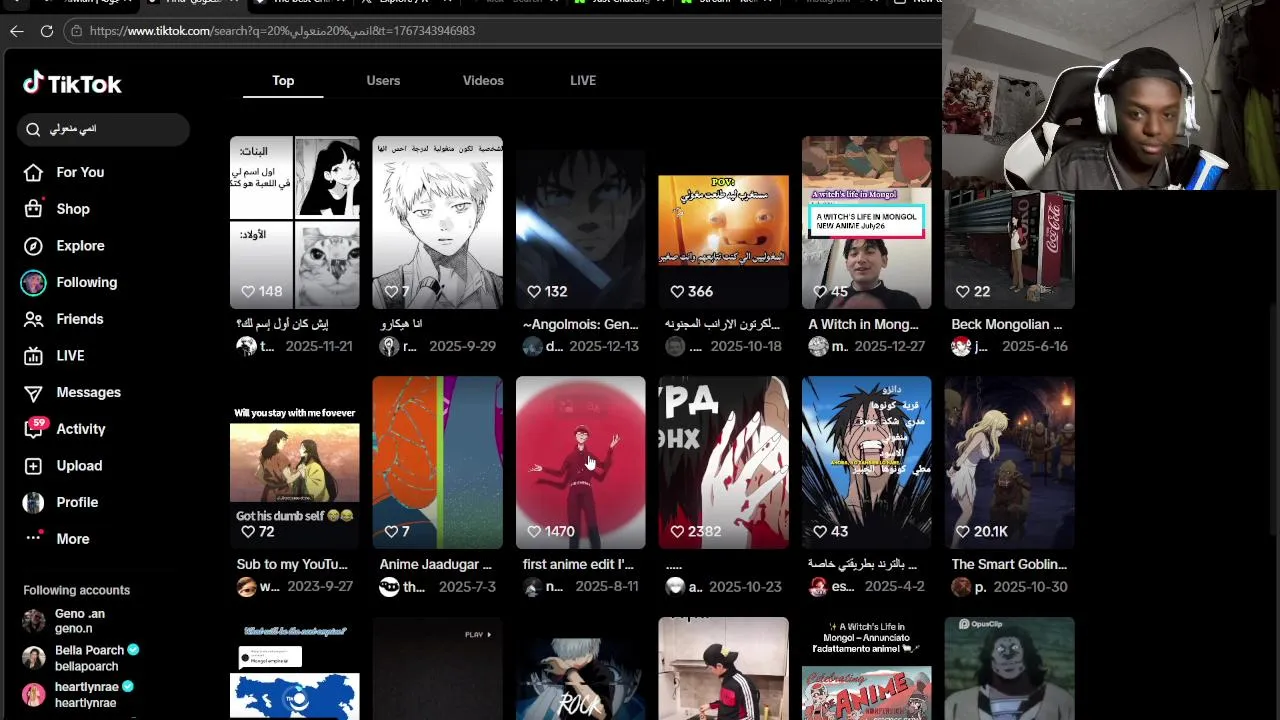Image resolution: width=1280 pixels, height=720 pixels.
Task: Open the 'Will you stay with me' video
Action: (x=295, y=462)
